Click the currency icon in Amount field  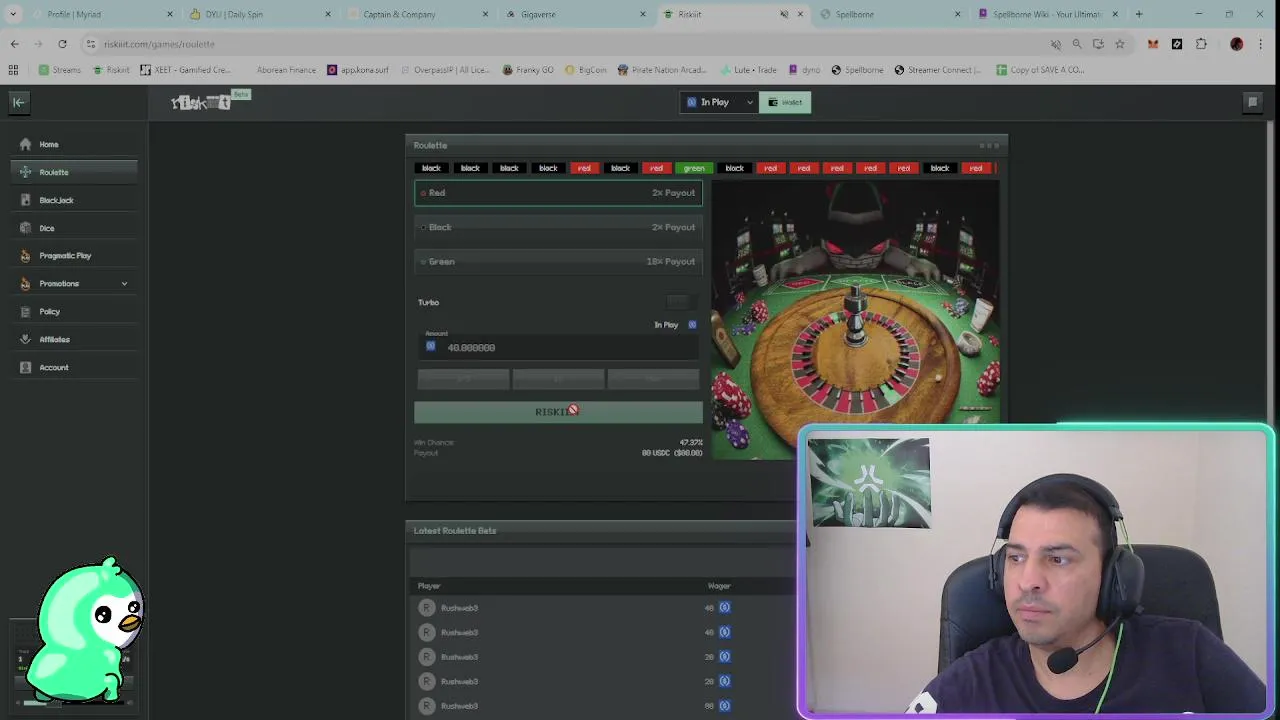click(x=431, y=346)
